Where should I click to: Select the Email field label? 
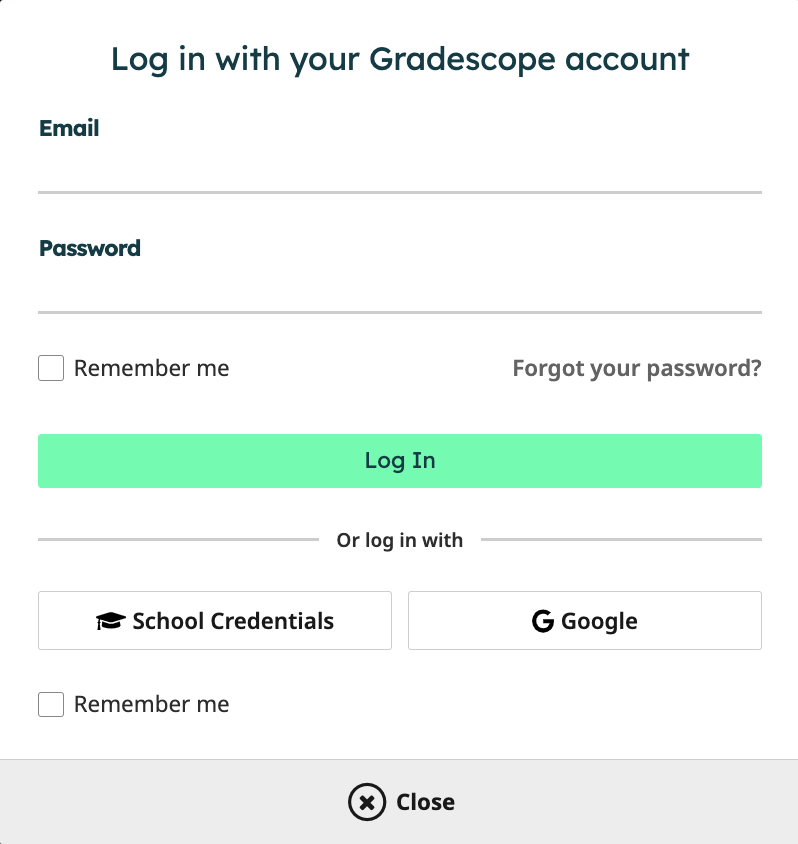tap(68, 128)
